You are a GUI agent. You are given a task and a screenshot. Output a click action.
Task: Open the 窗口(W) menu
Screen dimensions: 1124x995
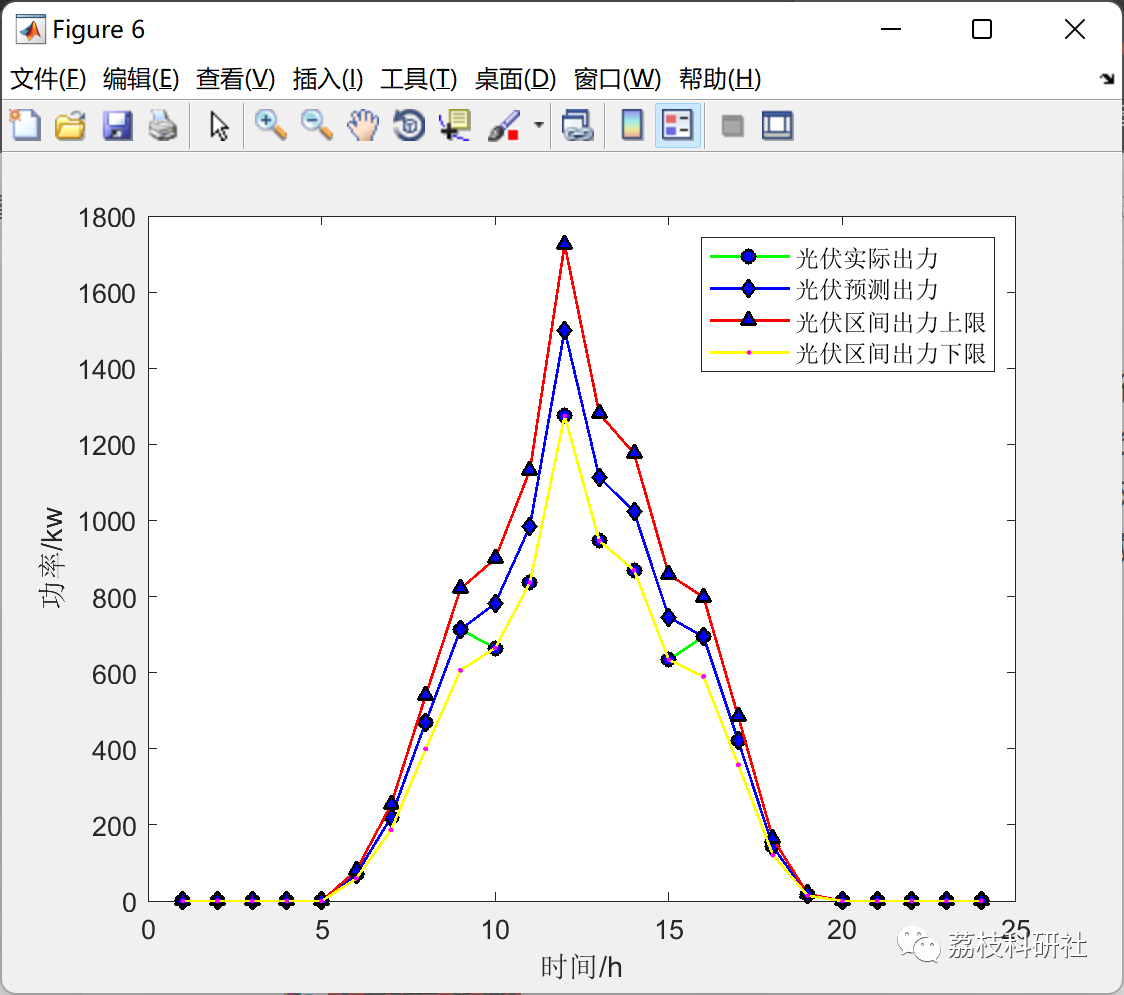(x=617, y=79)
